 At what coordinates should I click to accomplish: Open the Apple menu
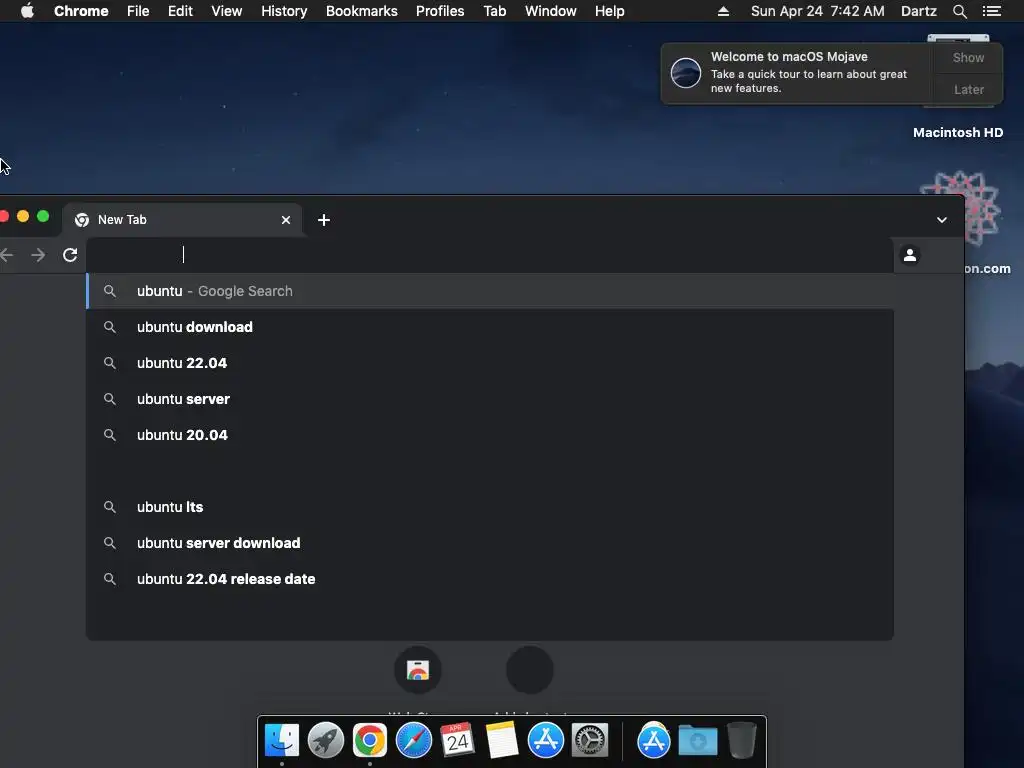[27, 11]
